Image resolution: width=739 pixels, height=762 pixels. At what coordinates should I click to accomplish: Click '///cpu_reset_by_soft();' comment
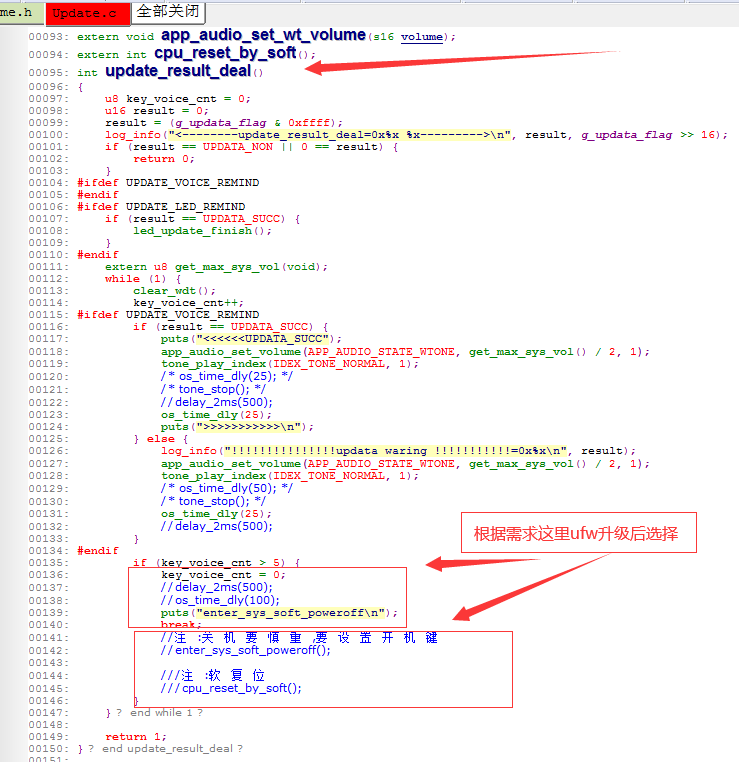(x=231, y=688)
